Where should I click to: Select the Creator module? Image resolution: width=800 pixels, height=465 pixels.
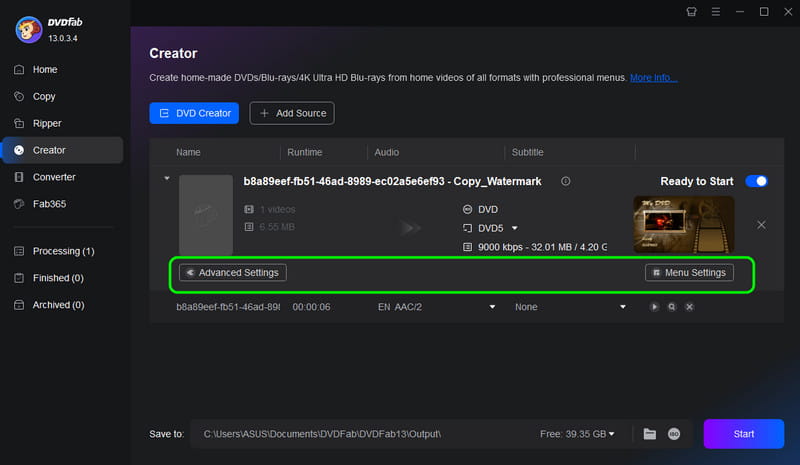pos(62,150)
